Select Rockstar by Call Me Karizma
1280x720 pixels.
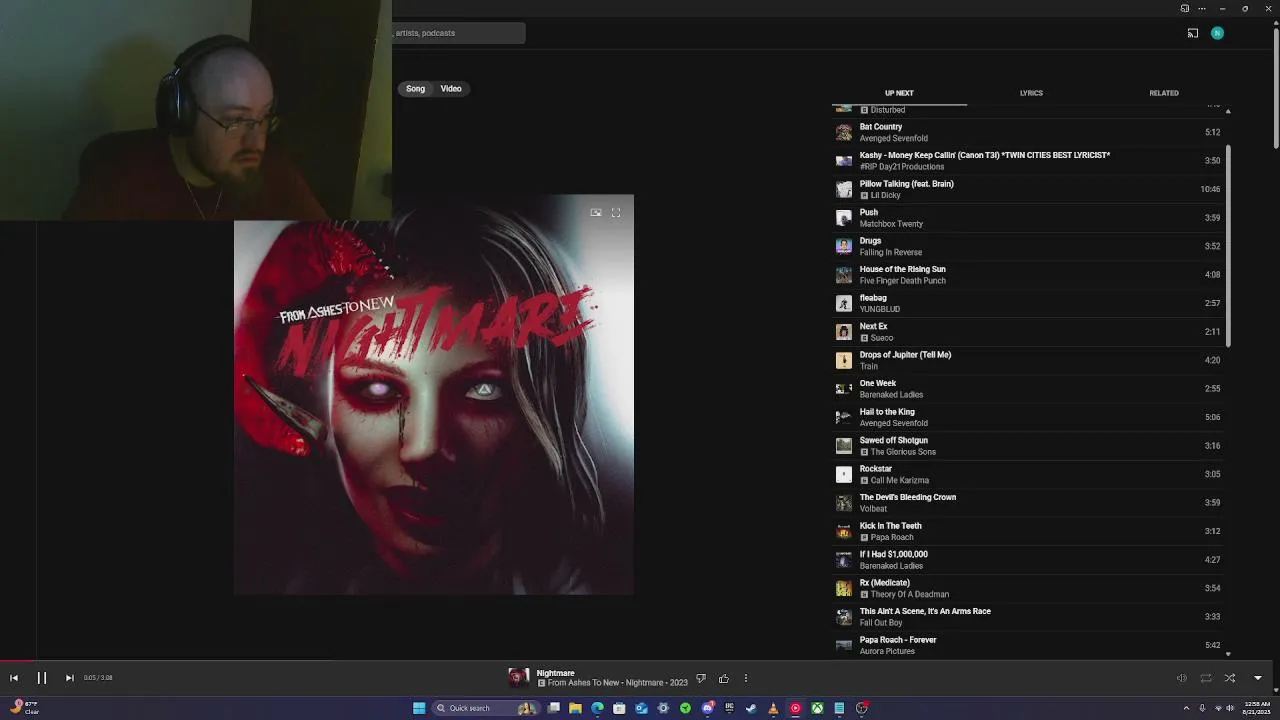point(1027,474)
